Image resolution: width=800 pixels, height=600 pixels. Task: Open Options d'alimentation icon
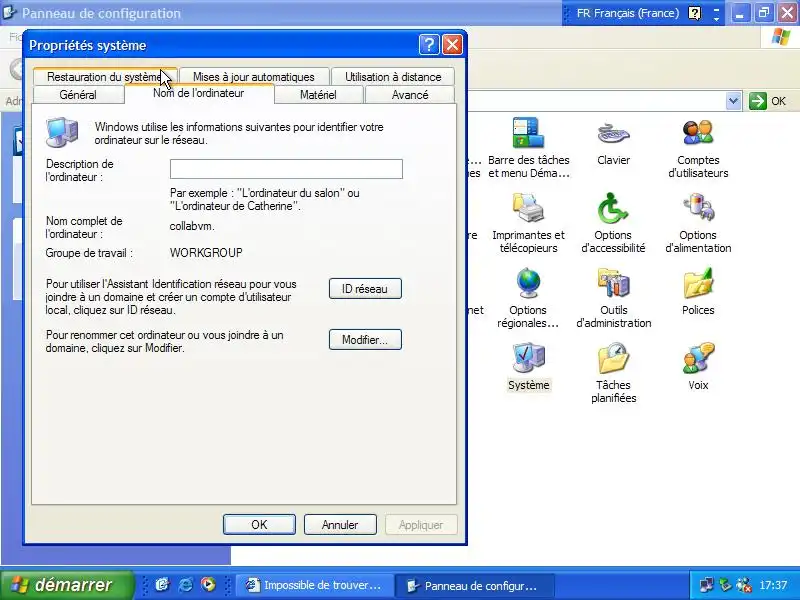coord(698,208)
